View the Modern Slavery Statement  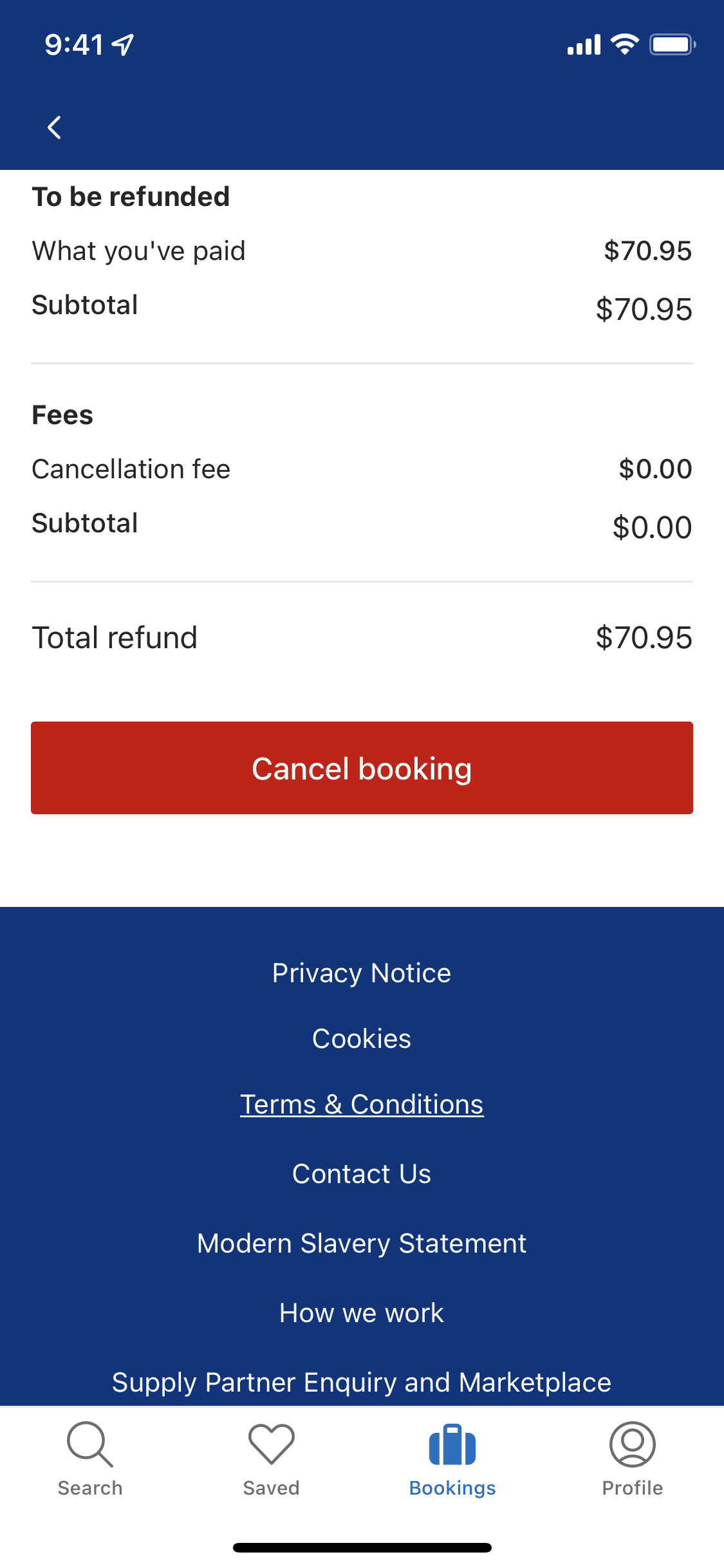362,1244
